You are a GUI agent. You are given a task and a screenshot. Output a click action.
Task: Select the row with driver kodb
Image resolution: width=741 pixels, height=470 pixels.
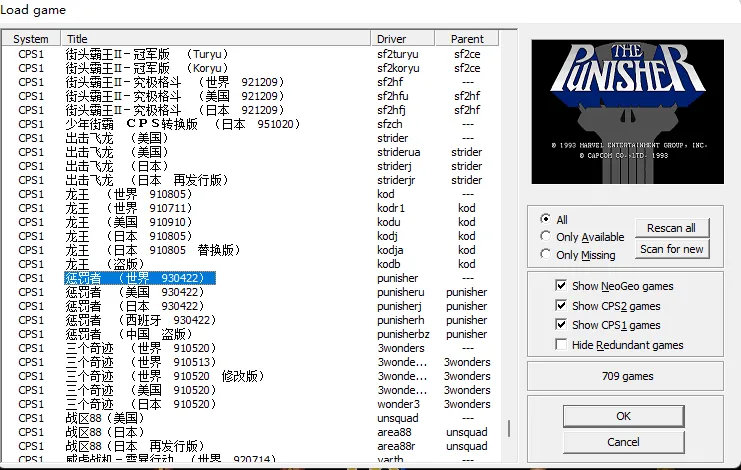coord(250,264)
